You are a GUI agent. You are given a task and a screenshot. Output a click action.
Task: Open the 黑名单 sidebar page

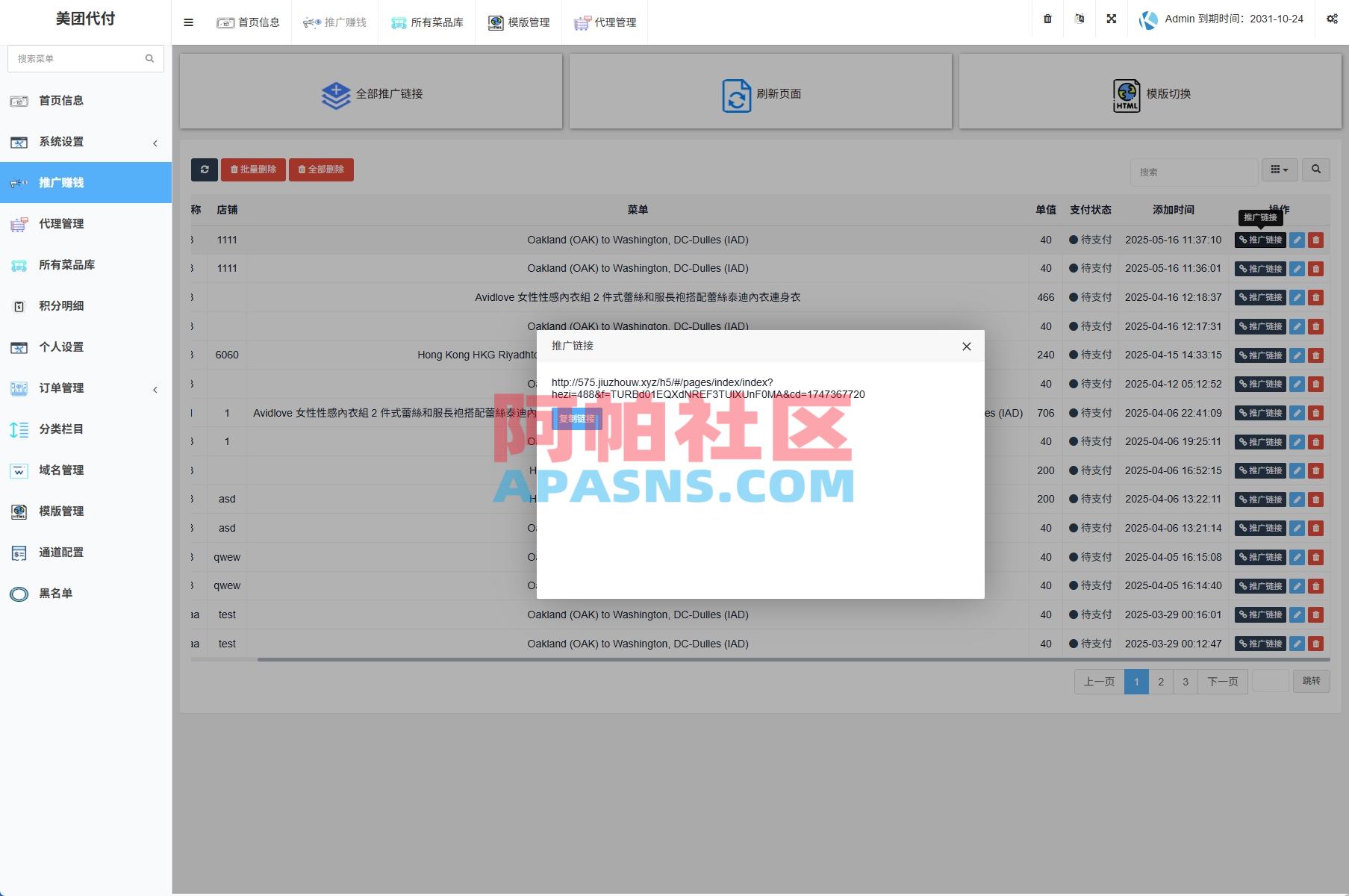(56, 593)
